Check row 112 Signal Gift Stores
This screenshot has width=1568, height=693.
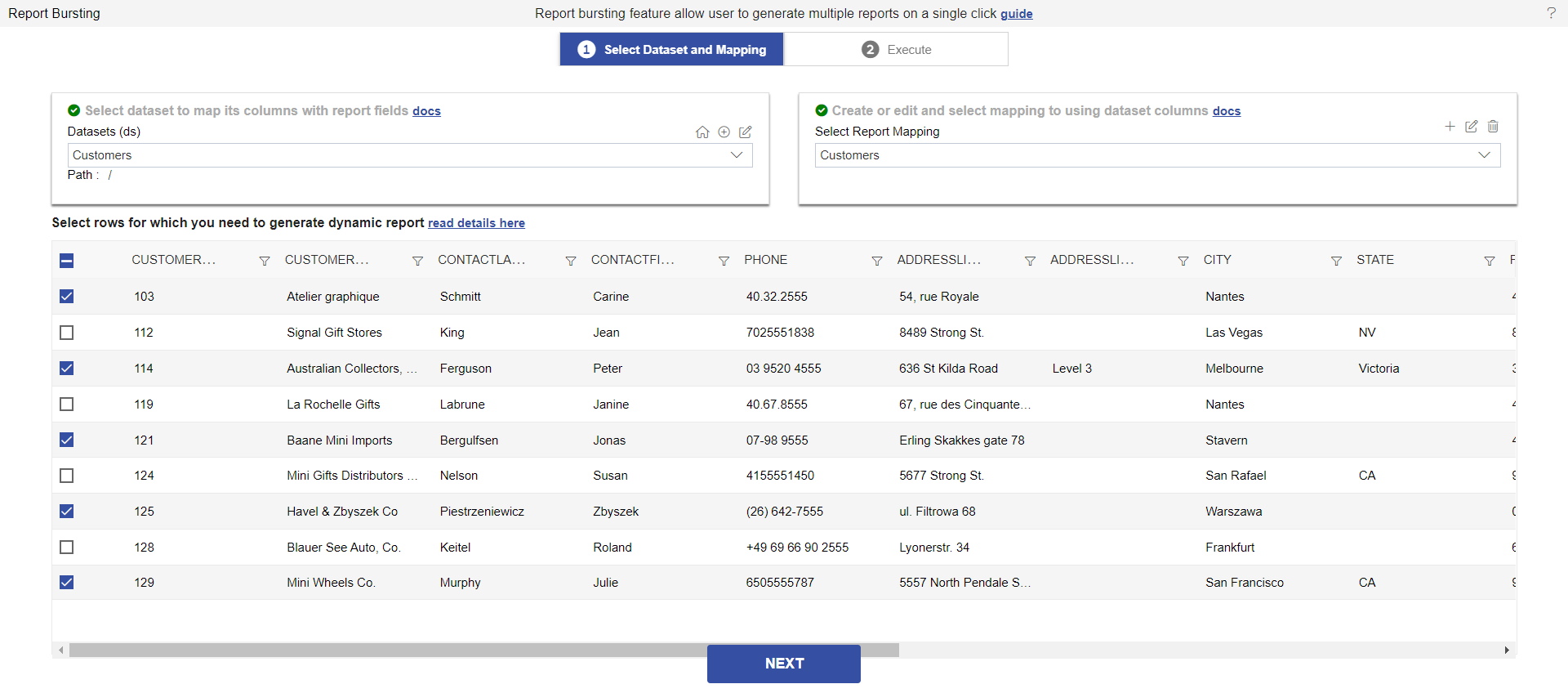[x=67, y=333]
